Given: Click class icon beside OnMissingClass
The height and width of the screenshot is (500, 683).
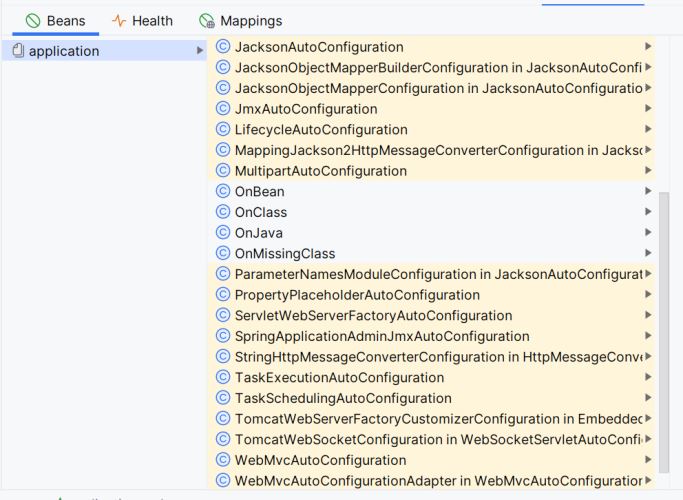Looking at the screenshot, I should tap(223, 253).
